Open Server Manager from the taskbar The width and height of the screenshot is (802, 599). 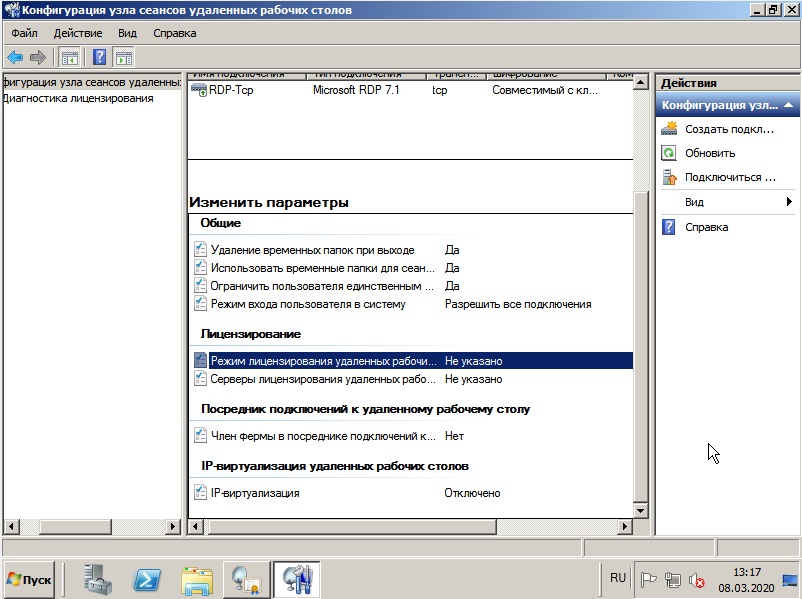click(x=98, y=579)
